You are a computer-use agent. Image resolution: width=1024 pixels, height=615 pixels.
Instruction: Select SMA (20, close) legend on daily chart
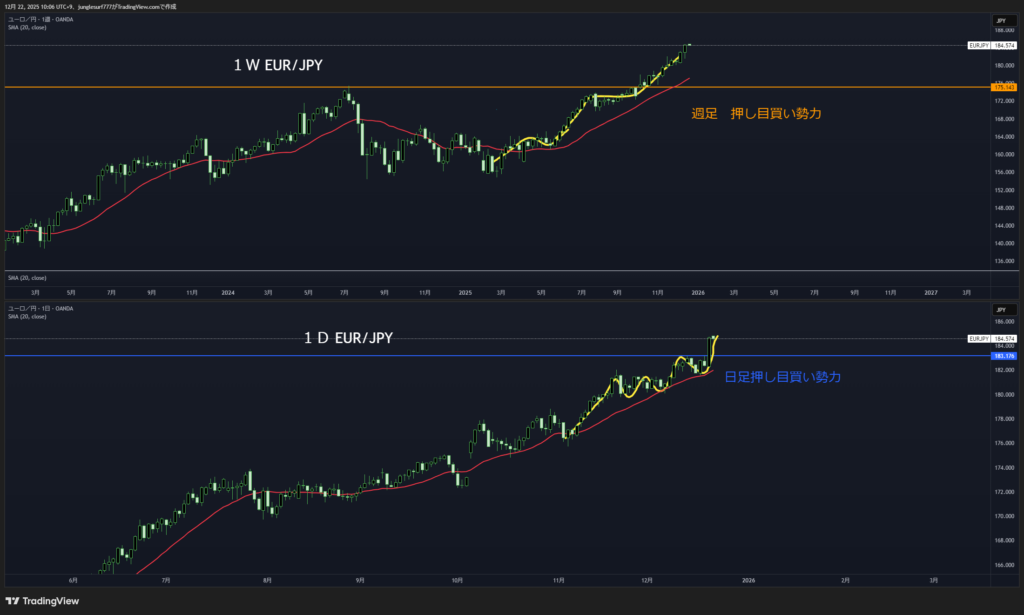pos(27,316)
